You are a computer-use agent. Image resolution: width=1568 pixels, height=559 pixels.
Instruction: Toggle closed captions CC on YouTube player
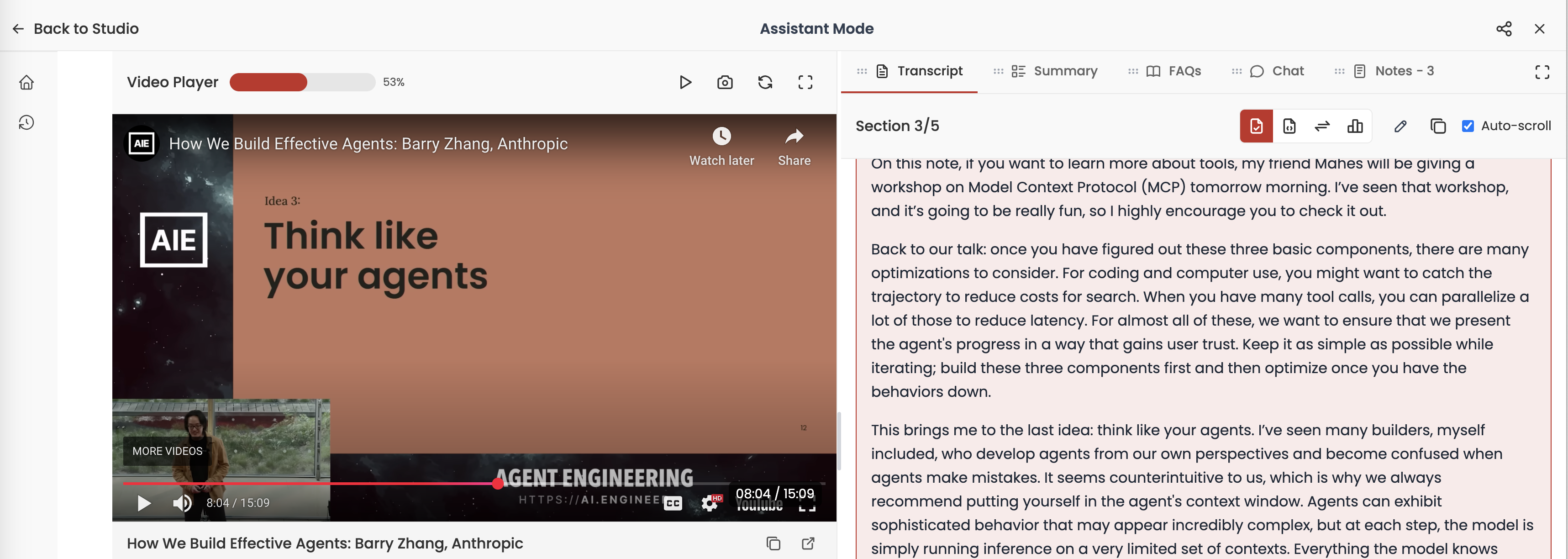[x=673, y=503]
